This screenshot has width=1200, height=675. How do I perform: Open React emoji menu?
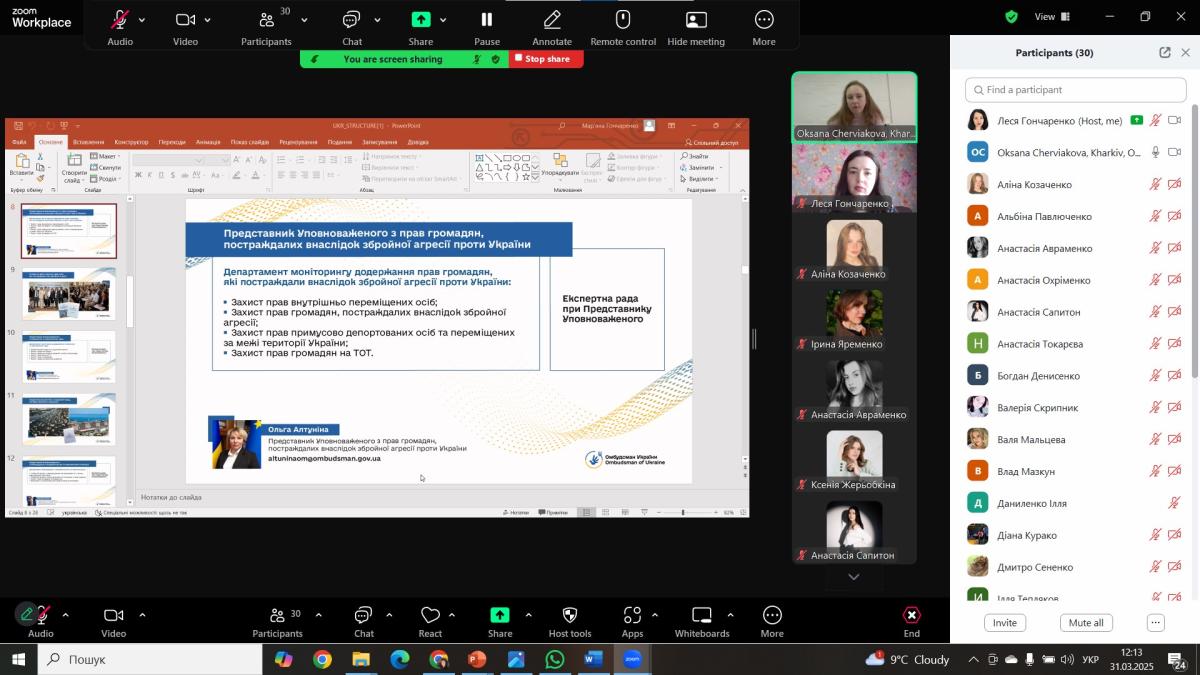(x=430, y=616)
